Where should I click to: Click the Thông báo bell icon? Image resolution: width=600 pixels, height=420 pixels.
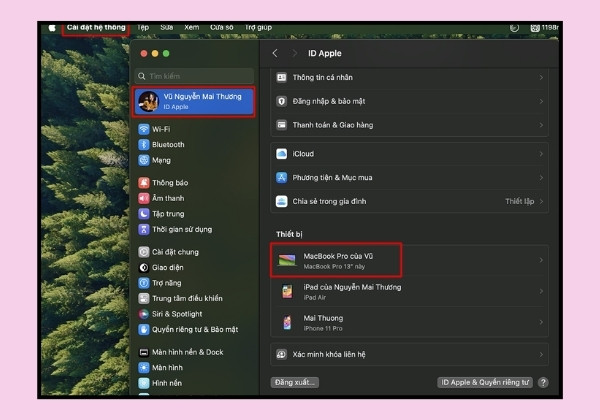(x=143, y=183)
